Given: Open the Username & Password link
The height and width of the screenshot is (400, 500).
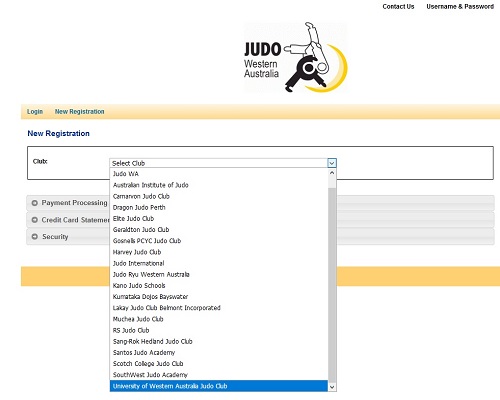Looking at the screenshot, I should (x=460, y=6).
